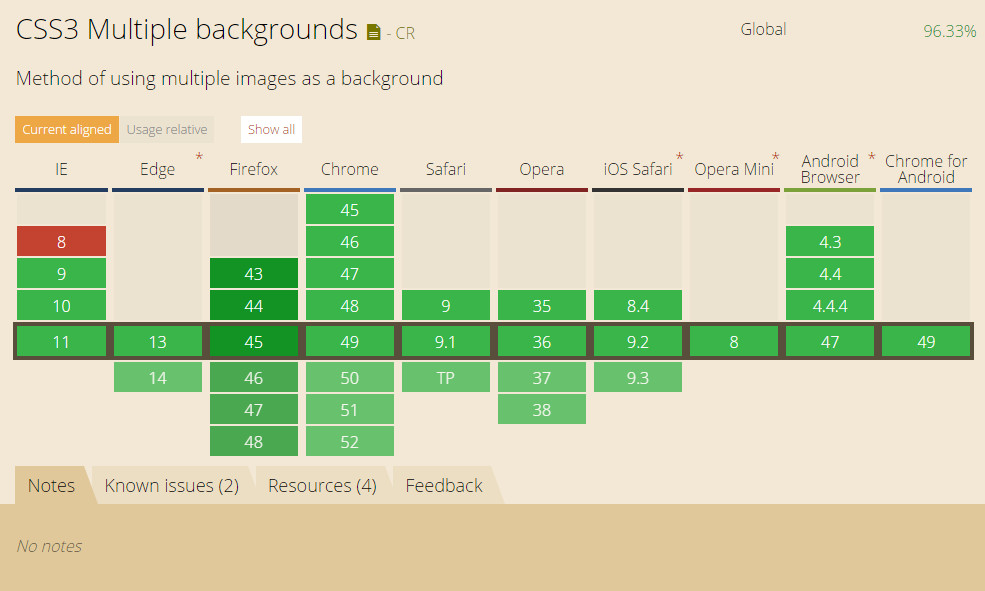The height and width of the screenshot is (591, 985).
Task: Select the Chrome 46 version cell
Action: [349, 241]
